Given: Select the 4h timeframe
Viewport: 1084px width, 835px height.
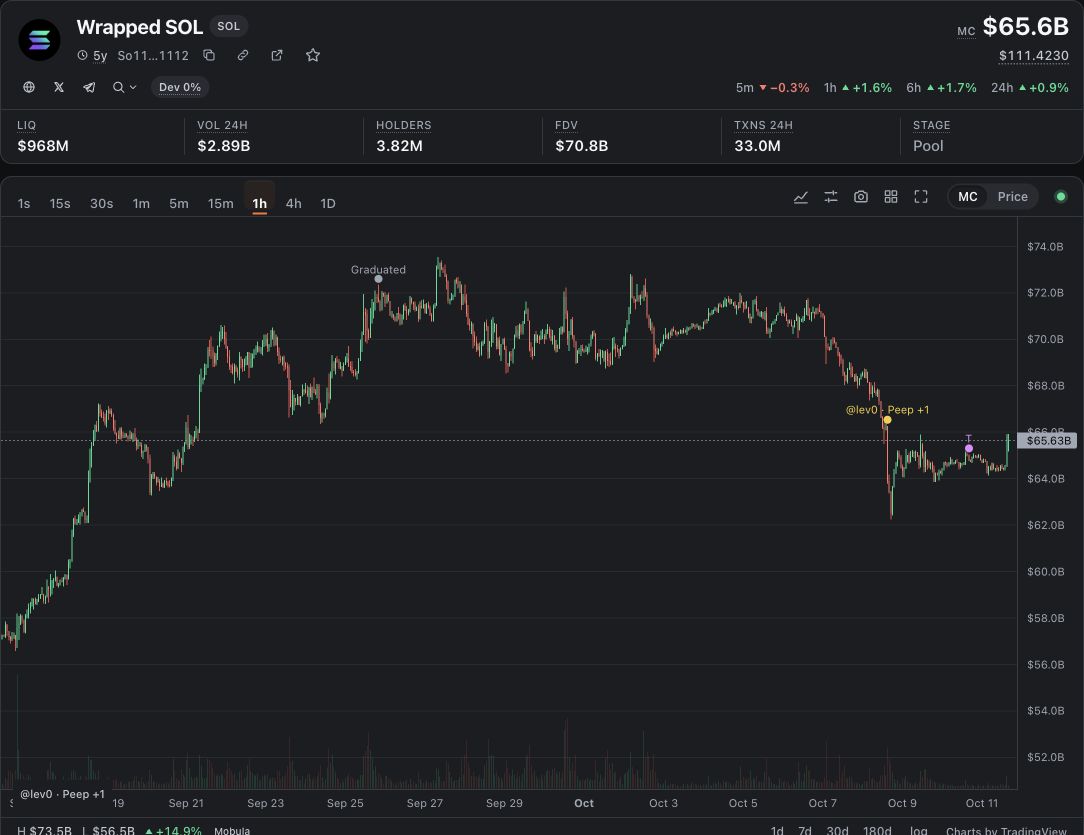Looking at the screenshot, I should [x=294, y=203].
